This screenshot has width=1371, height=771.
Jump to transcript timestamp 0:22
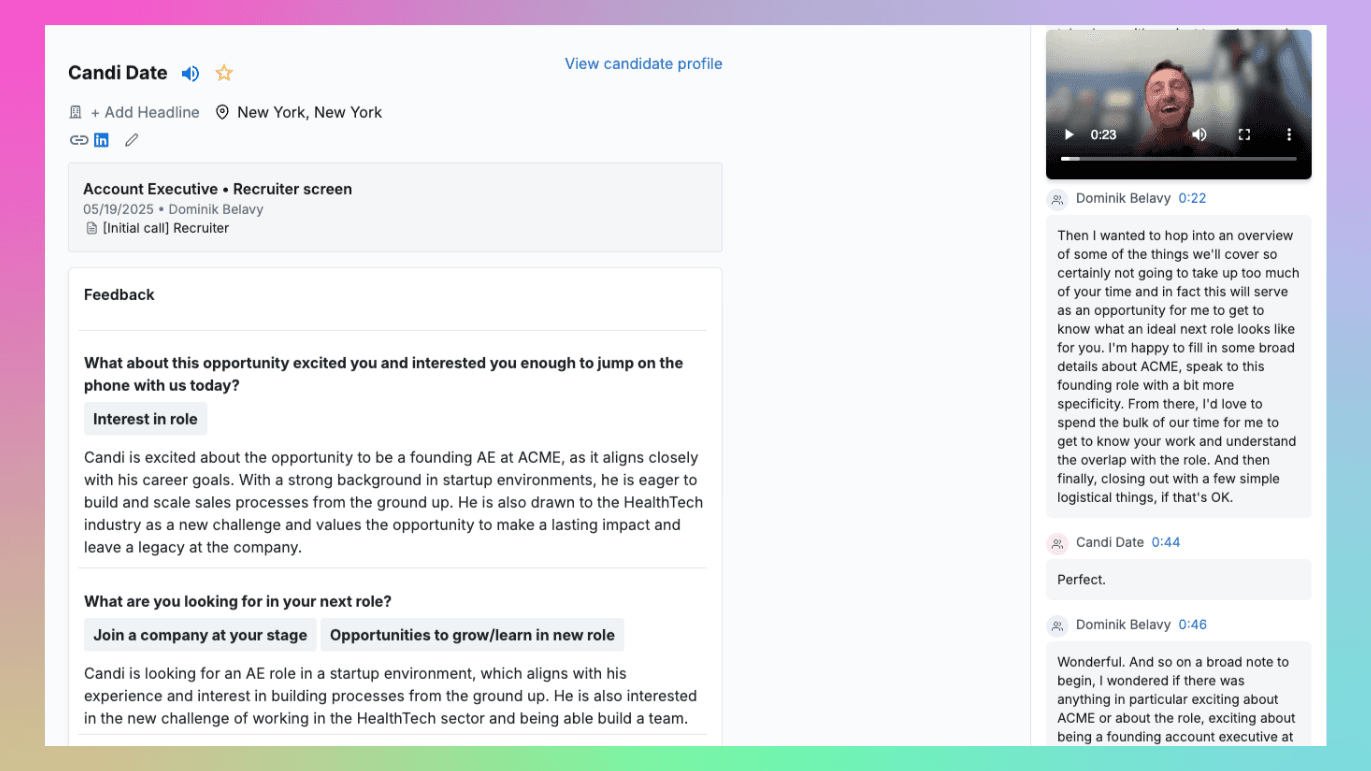pyautogui.click(x=1192, y=198)
